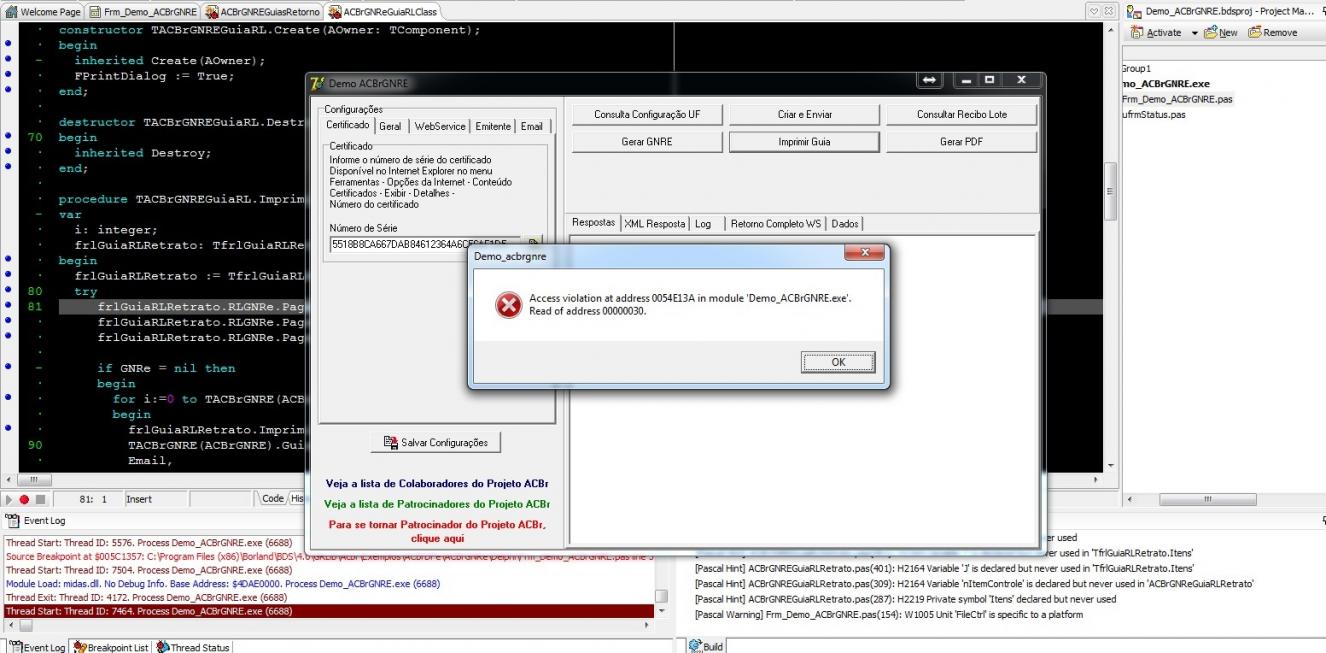
Task: Open the Email configuration tab
Action: [532, 126]
